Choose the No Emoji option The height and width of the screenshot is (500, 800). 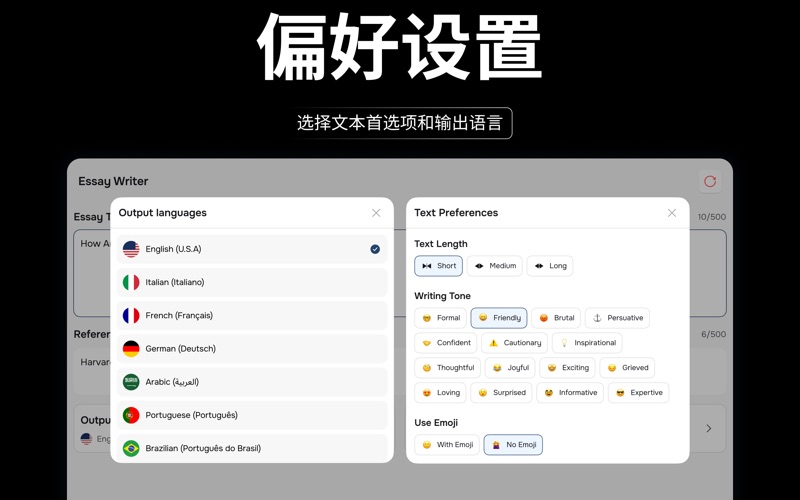(x=513, y=445)
